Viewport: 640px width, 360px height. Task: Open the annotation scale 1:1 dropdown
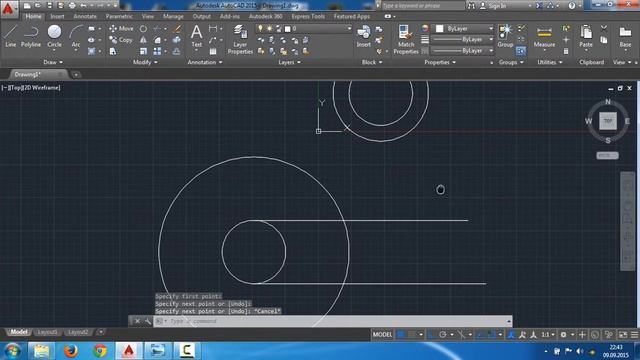547,335
